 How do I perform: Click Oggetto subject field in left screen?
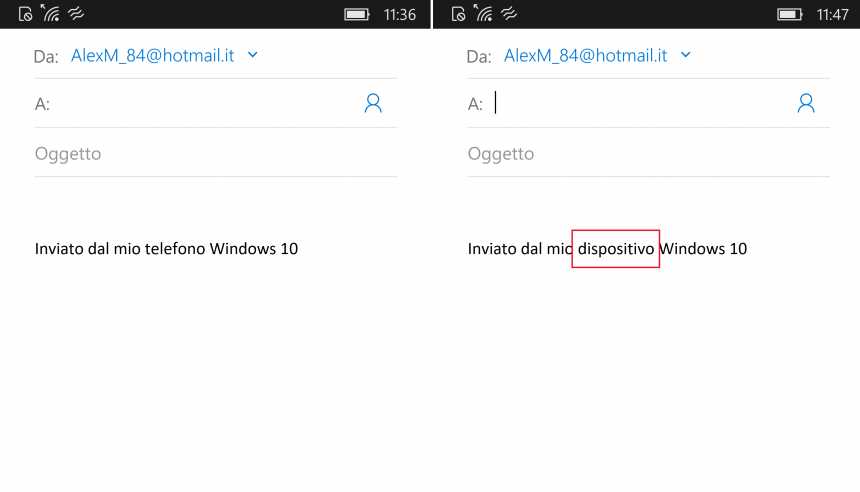tap(216, 153)
